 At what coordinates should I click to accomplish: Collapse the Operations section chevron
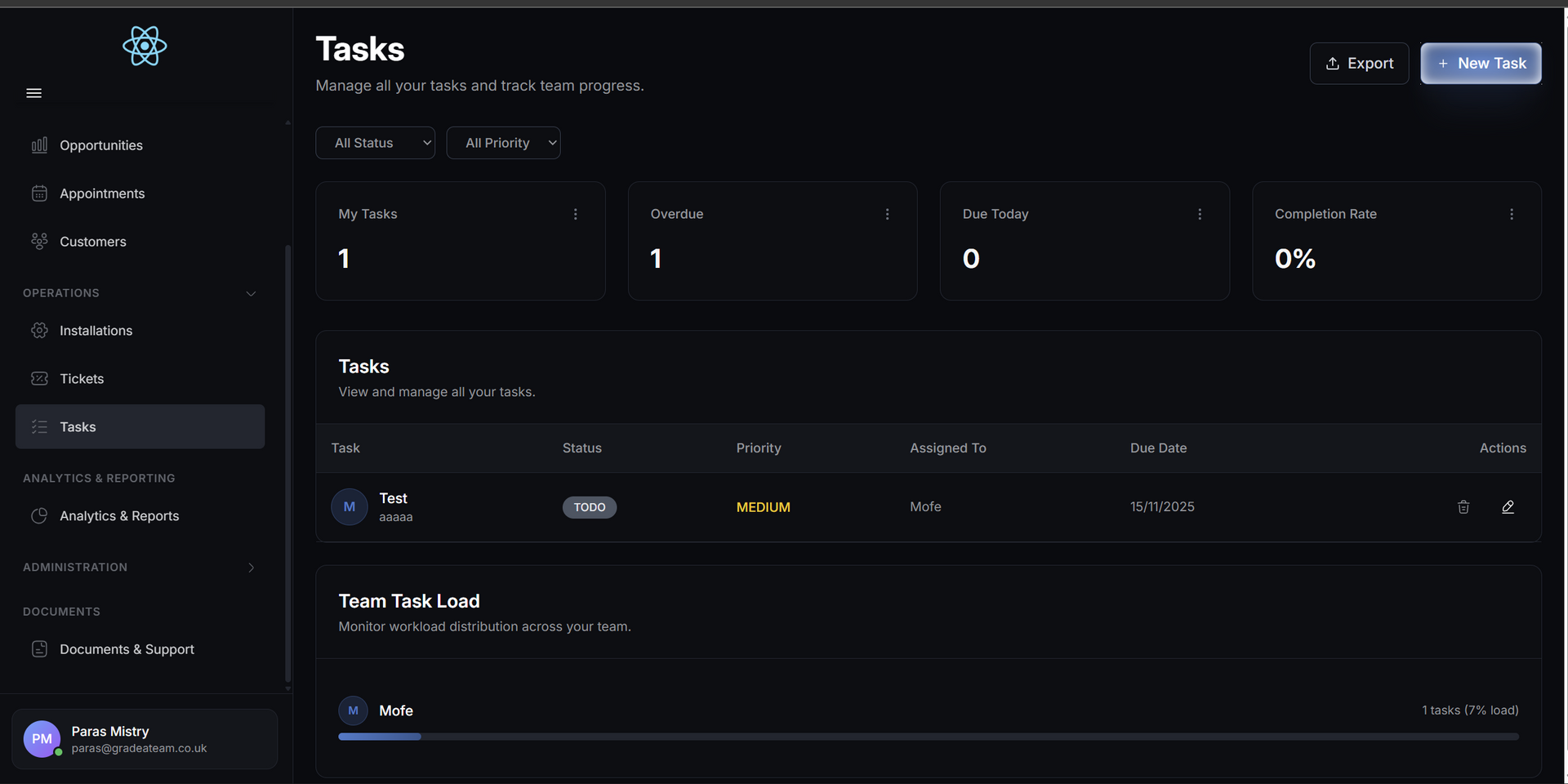click(x=251, y=292)
